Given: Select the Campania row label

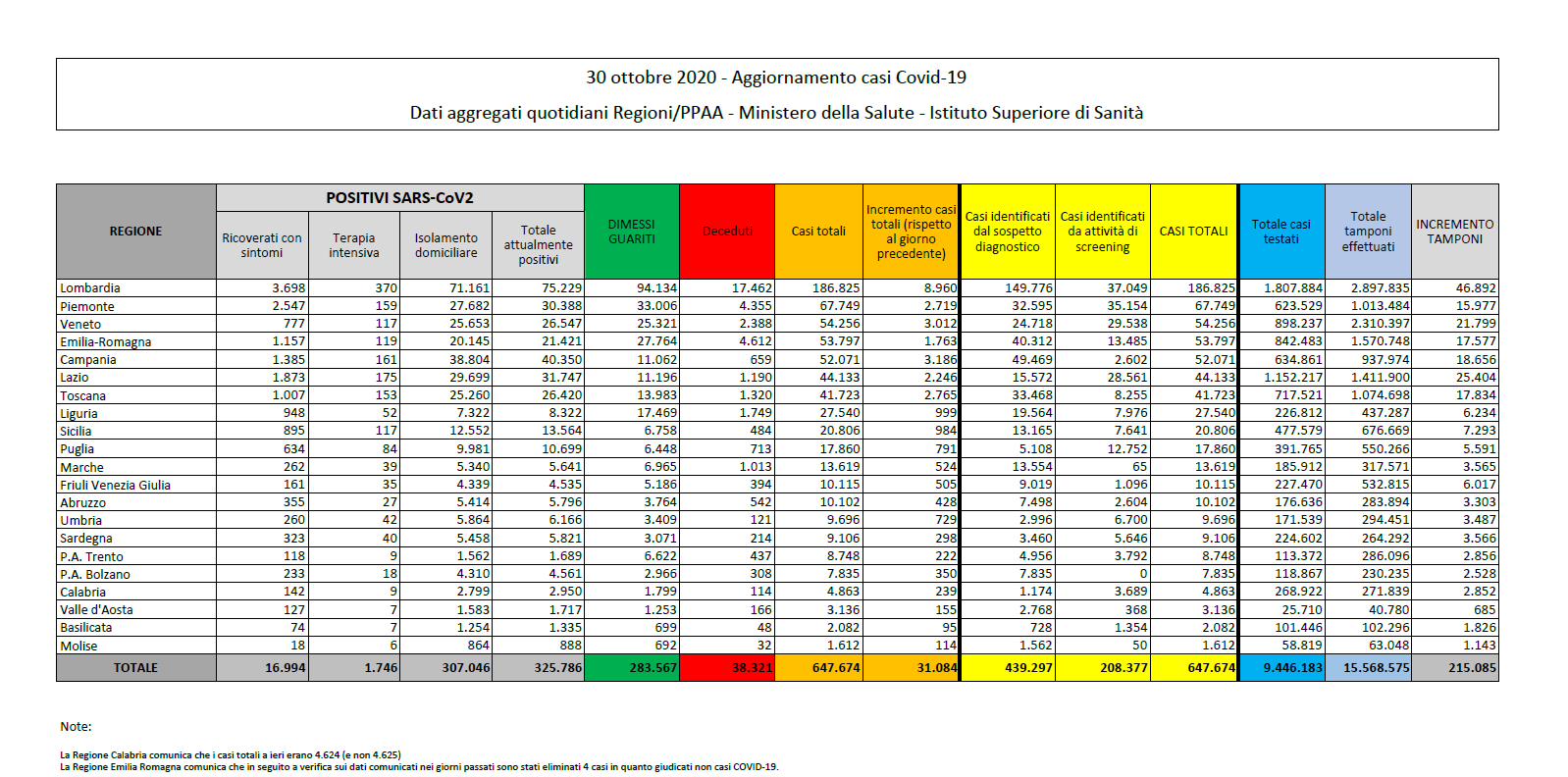Looking at the screenshot, I should (88, 360).
